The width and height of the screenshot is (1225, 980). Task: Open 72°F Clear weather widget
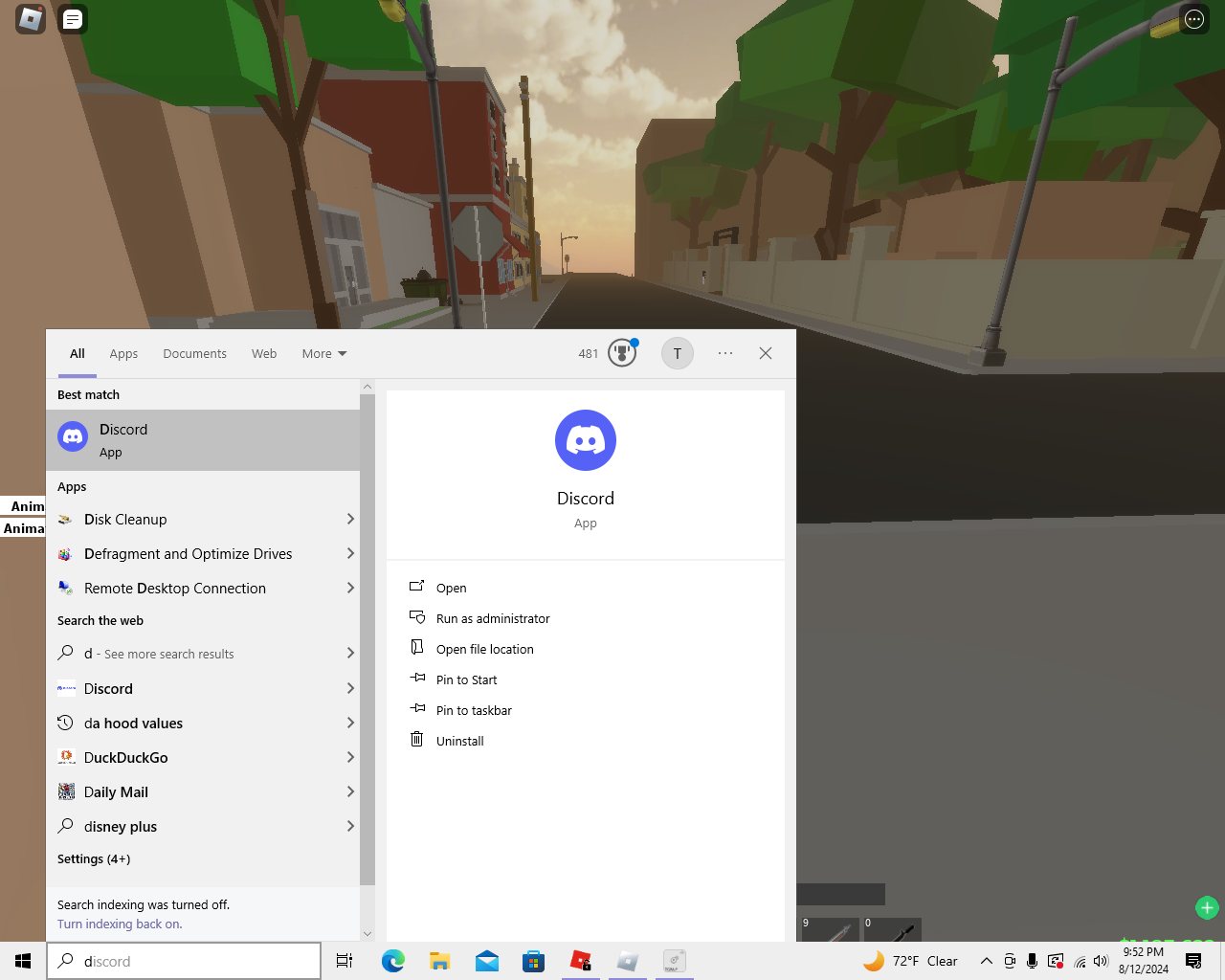(x=910, y=961)
